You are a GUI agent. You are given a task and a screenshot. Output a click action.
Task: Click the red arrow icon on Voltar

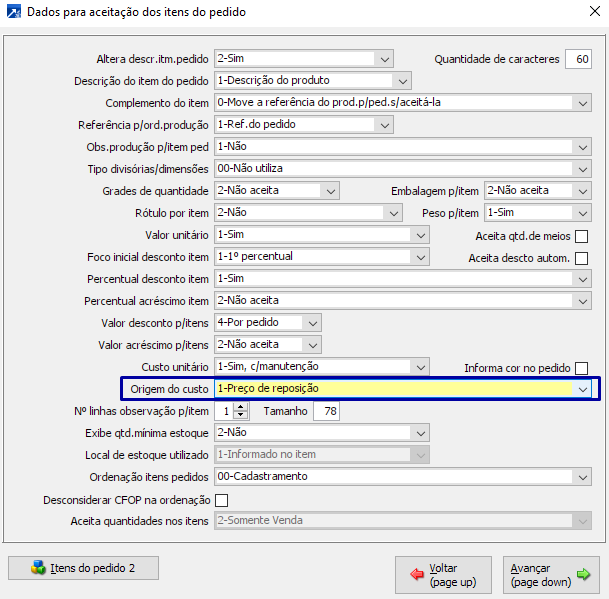coord(417,574)
